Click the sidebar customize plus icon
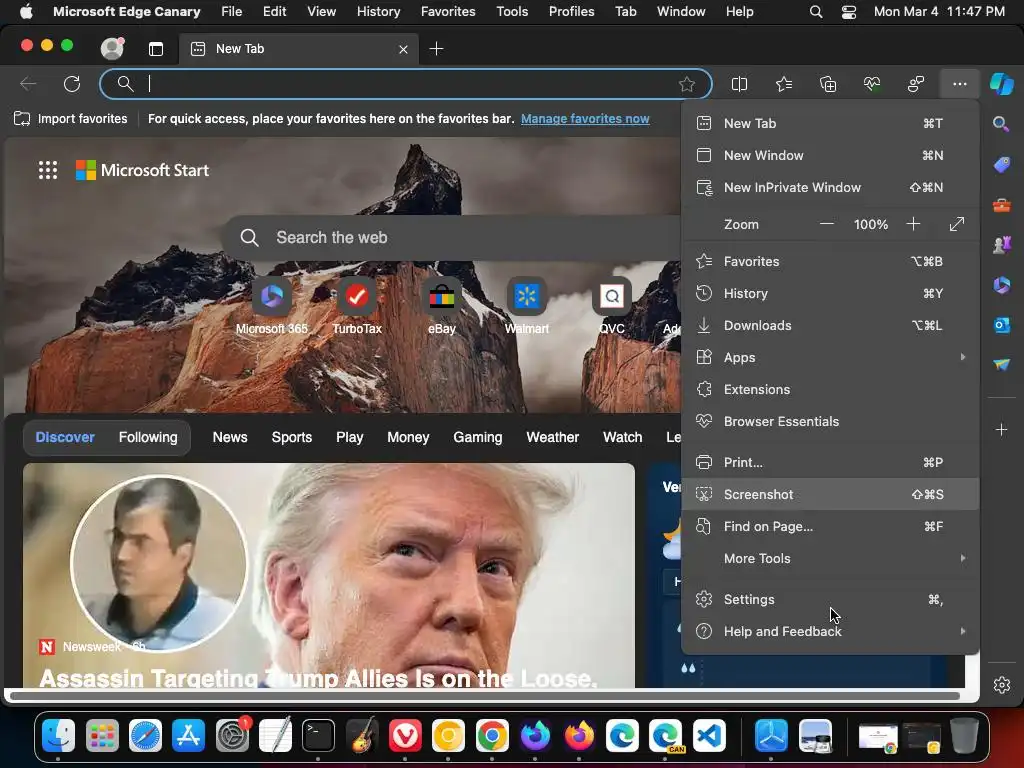1024x768 pixels. pos(1001,430)
